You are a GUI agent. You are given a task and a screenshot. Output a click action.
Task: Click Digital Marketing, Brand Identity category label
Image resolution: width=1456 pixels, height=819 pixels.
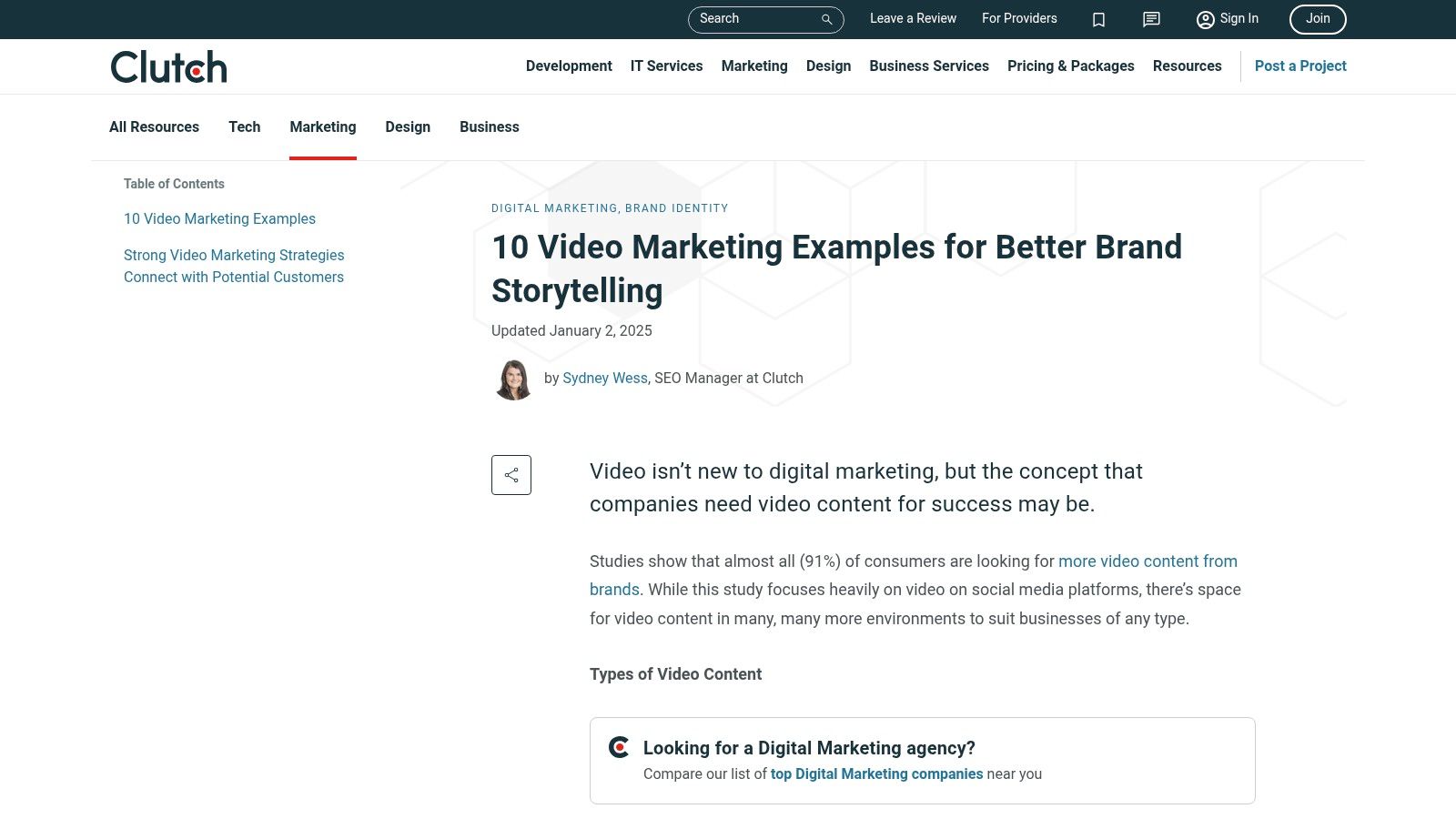[610, 208]
